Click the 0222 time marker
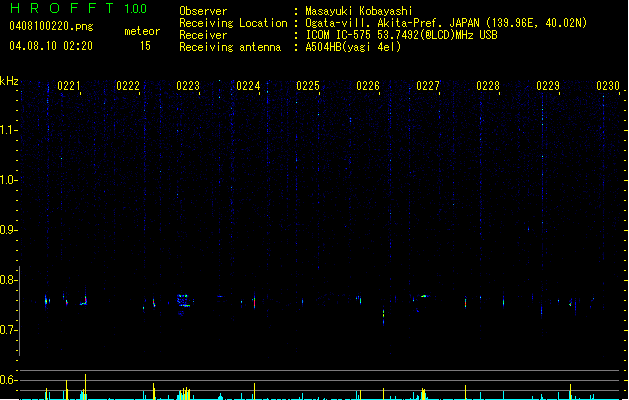 pyautogui.click(x=128, y=86)
